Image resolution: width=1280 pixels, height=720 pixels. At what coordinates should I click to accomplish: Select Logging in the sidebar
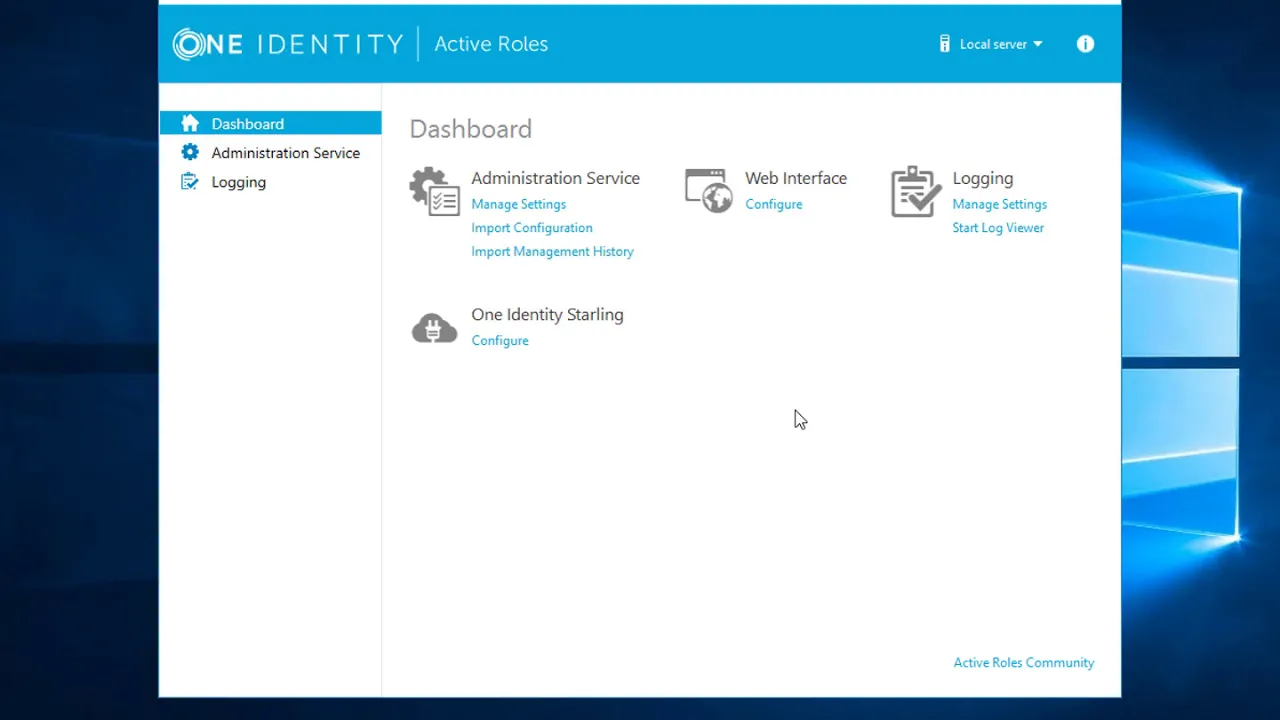(x=270, y=181)
